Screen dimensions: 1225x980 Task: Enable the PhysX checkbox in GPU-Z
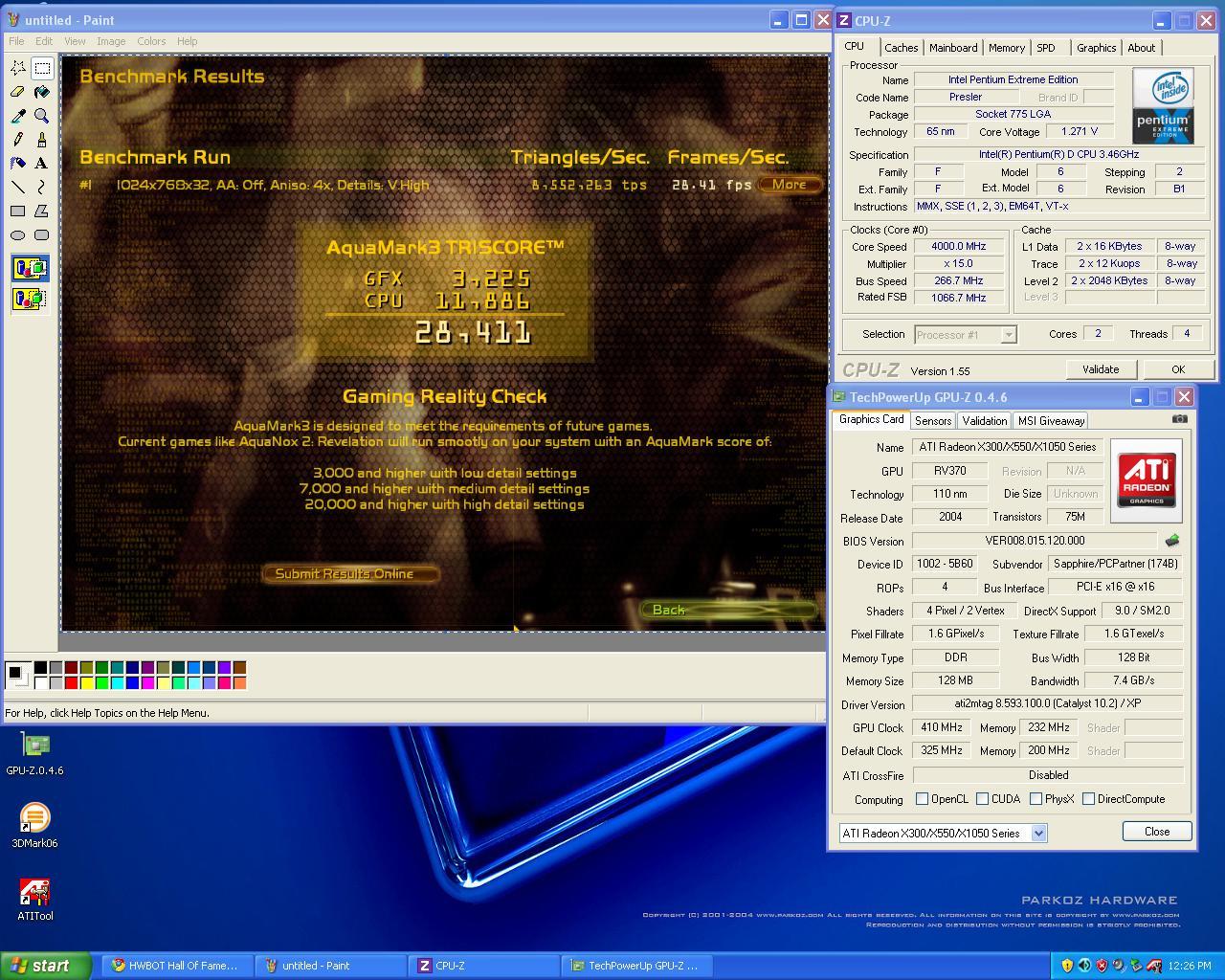click(1036, 799)
